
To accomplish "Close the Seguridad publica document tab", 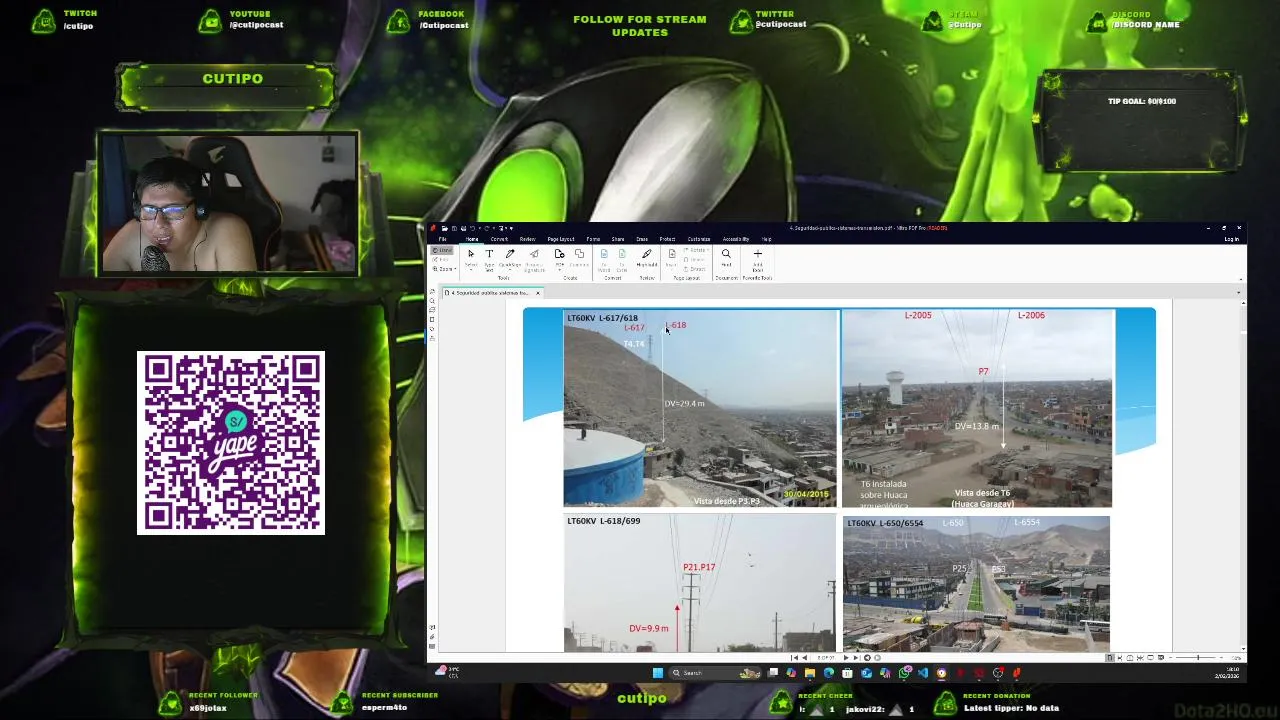I will [538, 293].
